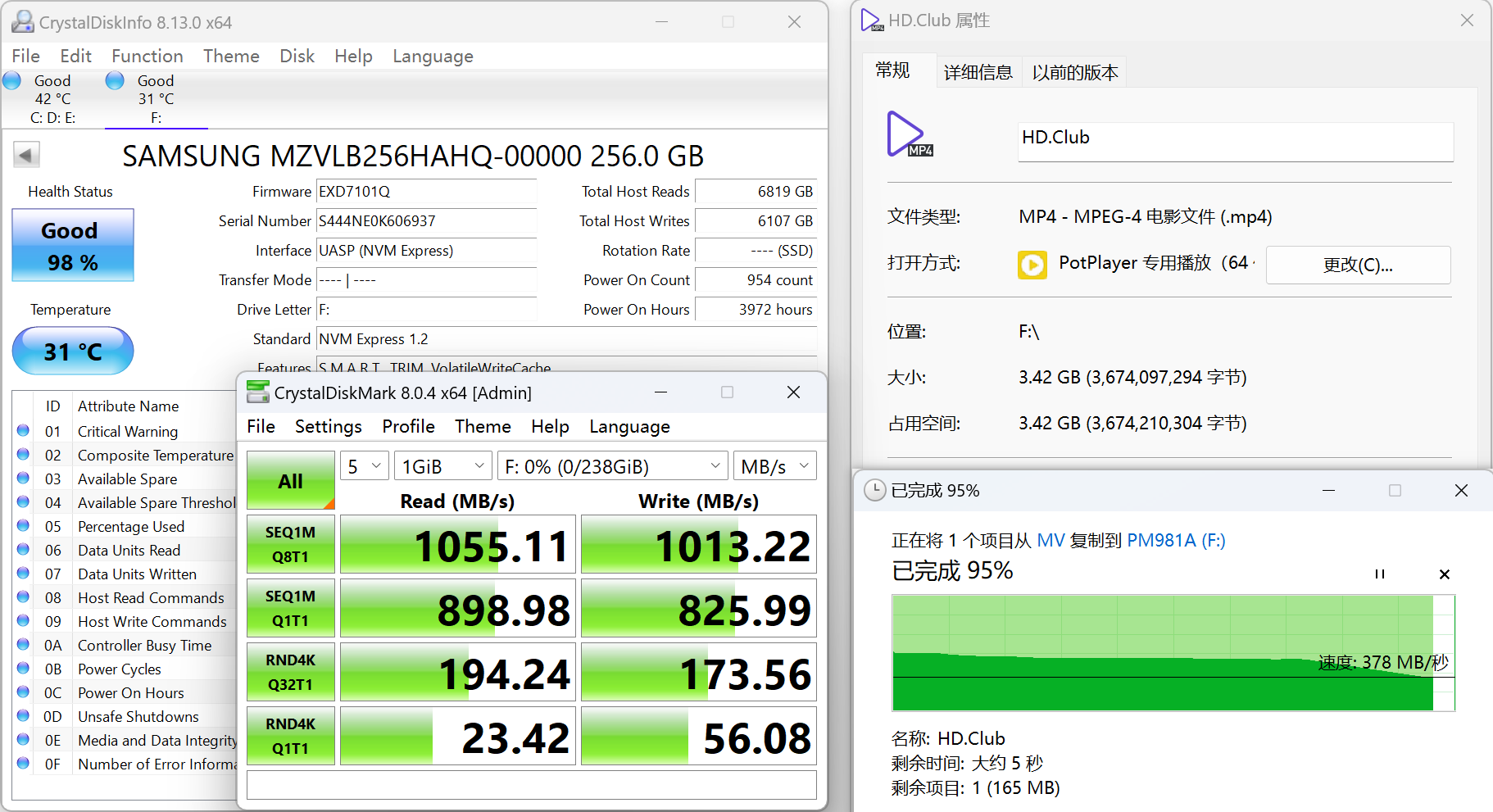Select the Controller Busy Time attribute row
This screenshot has height=812, width=1493.
click(x=125, y=645)
